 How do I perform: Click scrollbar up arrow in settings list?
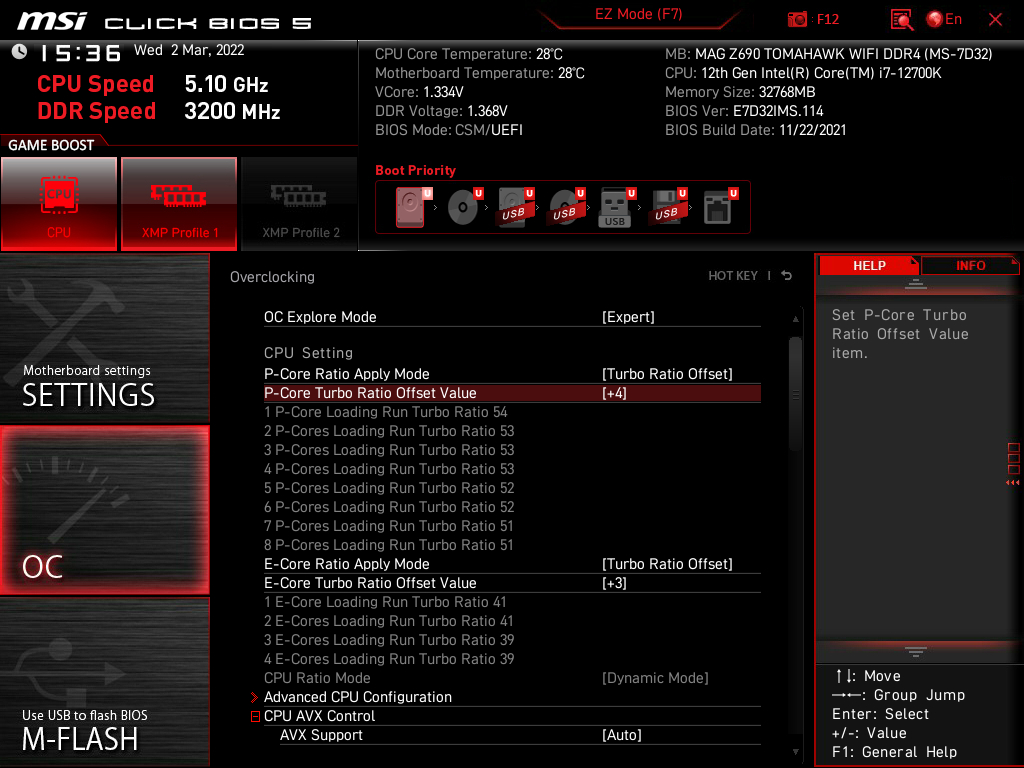pyautogui.click(x=795, y=319)
